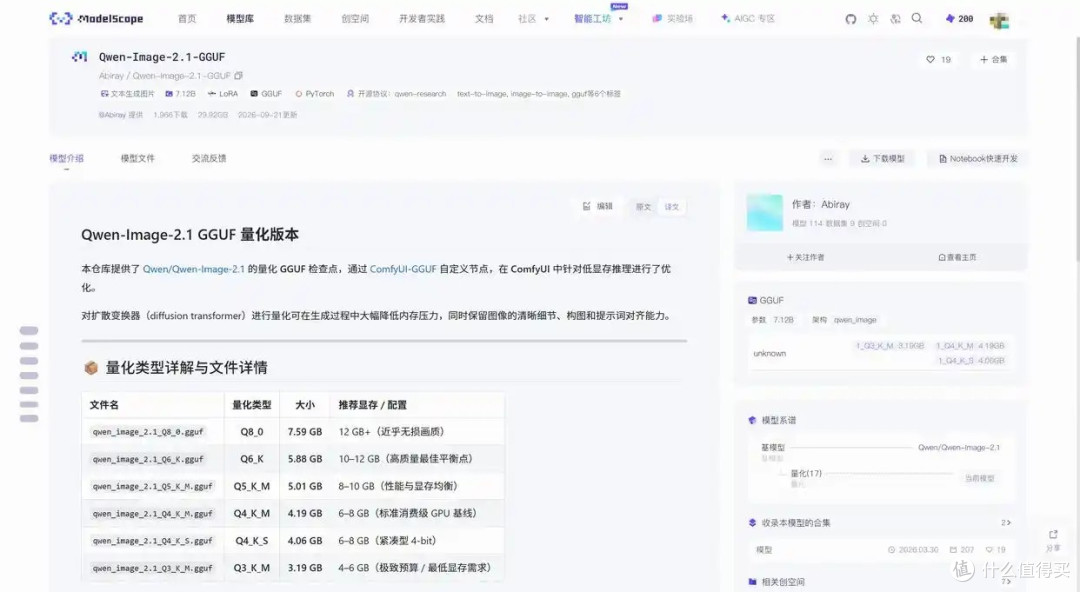Open the user avatar menu

click(x=999, y=20)
